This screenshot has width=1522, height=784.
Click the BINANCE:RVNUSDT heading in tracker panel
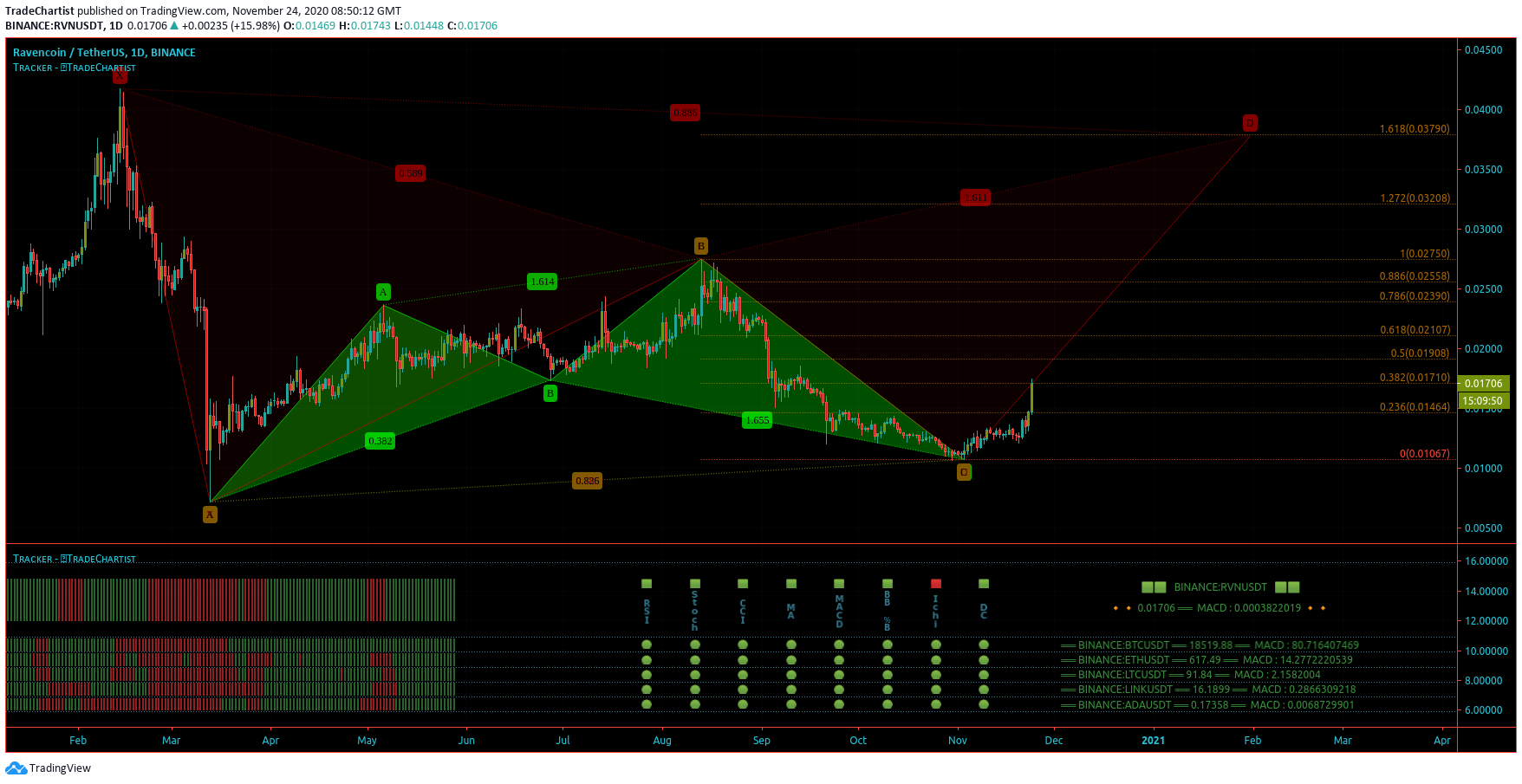click(x=1220, y=587)
